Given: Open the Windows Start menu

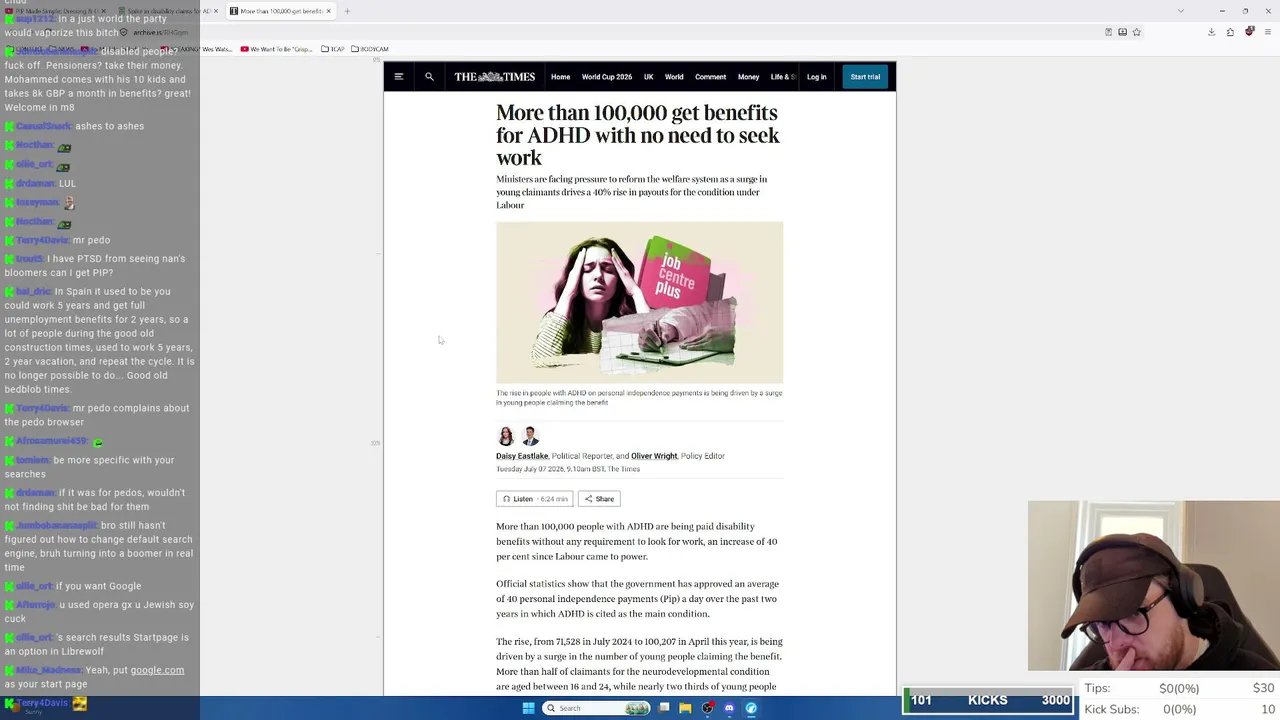Looking at the screenshot, I should tap(528, 708).
